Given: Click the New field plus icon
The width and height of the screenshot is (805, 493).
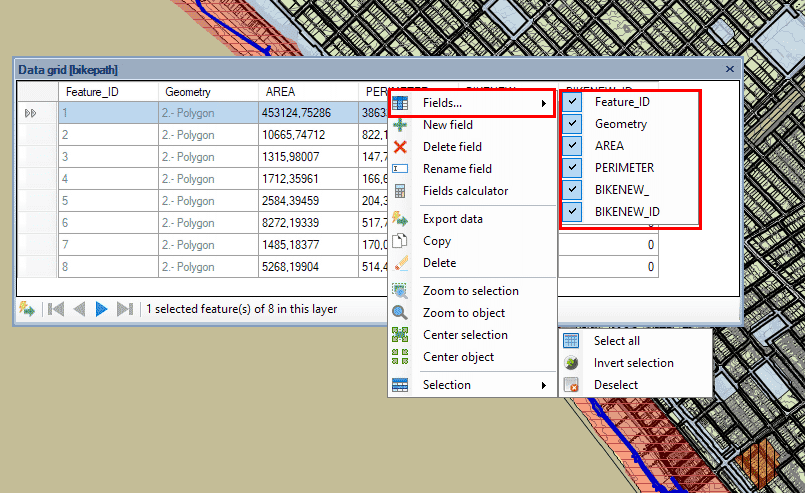Looking at the screenshot, I should click(x=400, y=125).
